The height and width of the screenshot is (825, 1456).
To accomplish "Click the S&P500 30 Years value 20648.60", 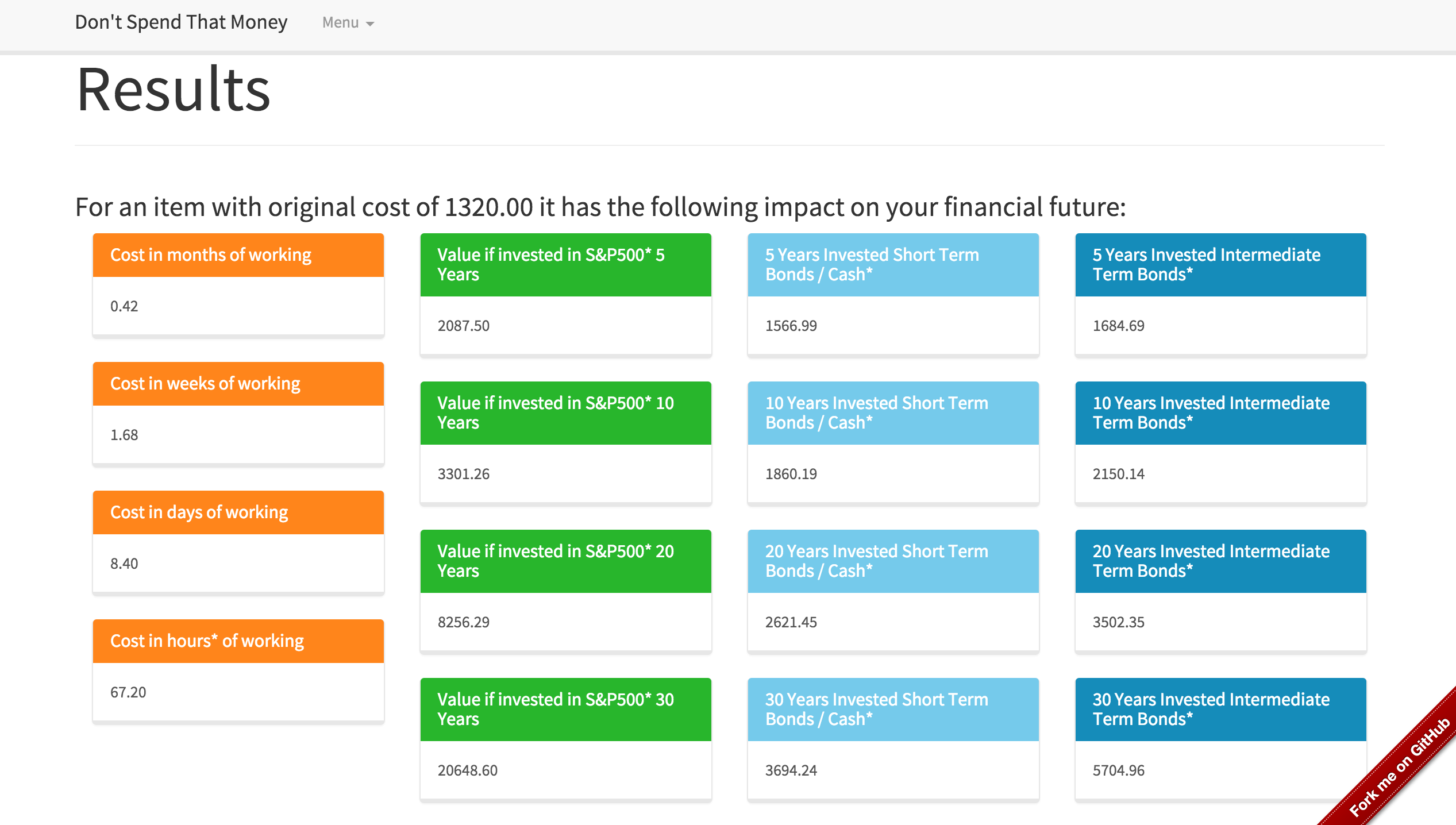I will point(467,770).
